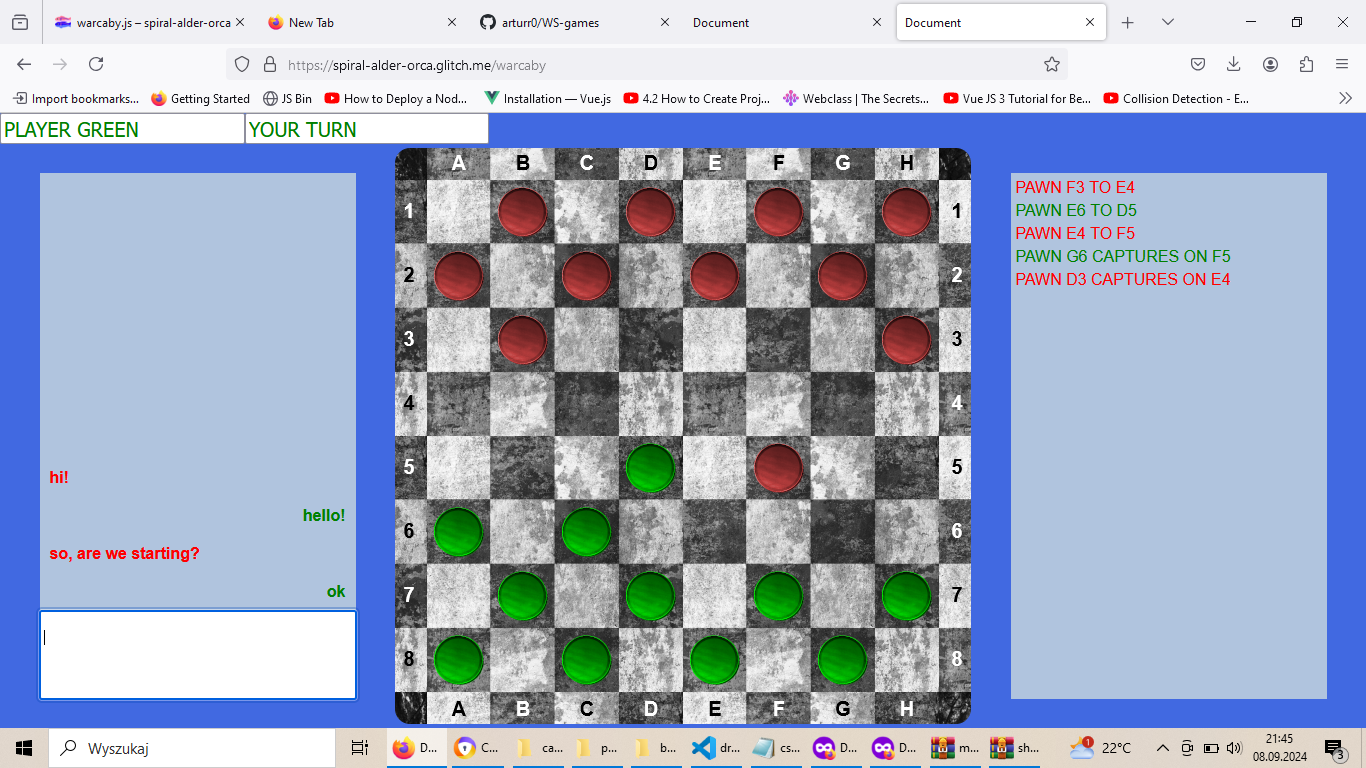Open the Firefox extensions menu

(x=1306, y=64)
